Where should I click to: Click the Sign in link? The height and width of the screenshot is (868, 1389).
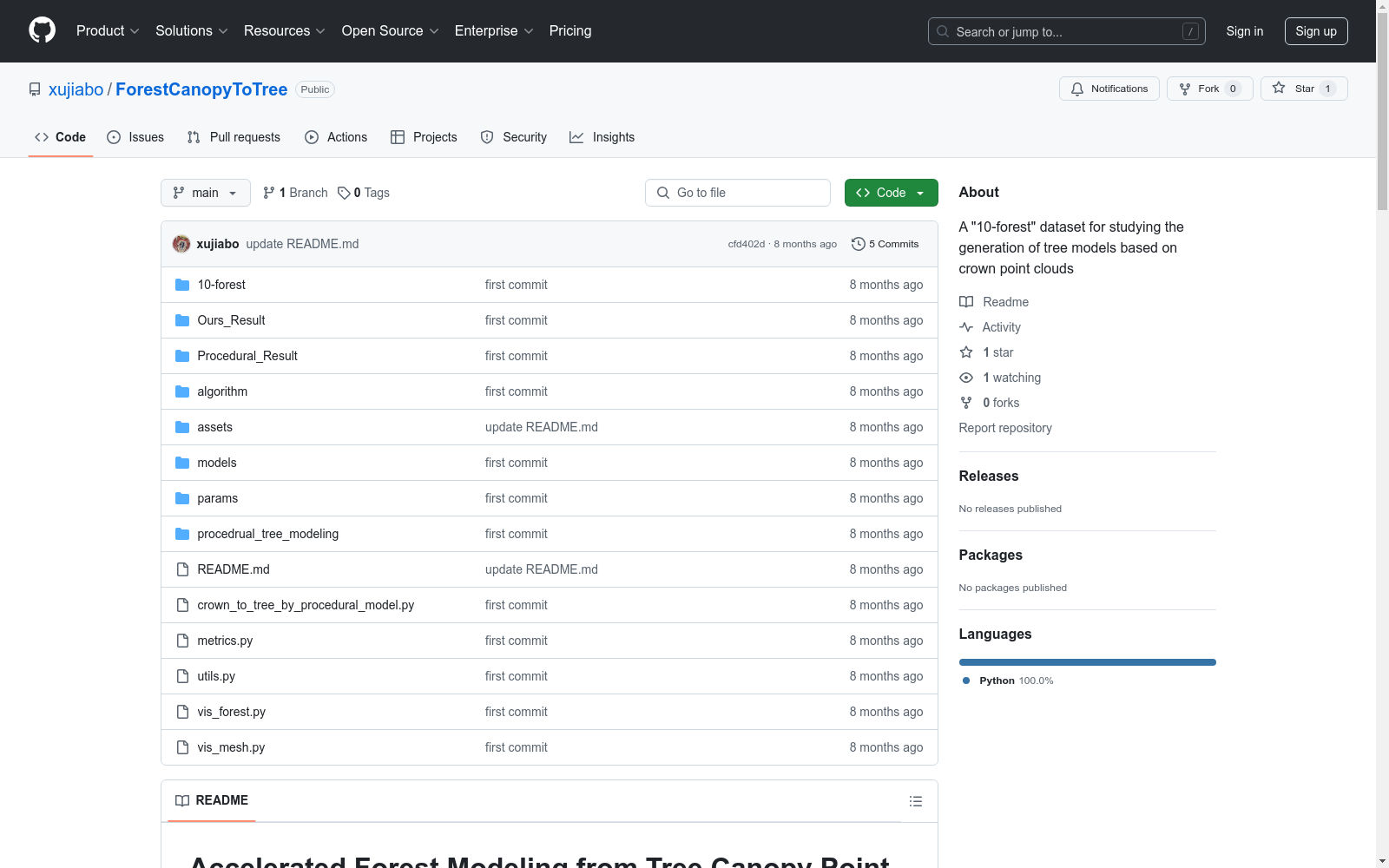(1245, 31)
